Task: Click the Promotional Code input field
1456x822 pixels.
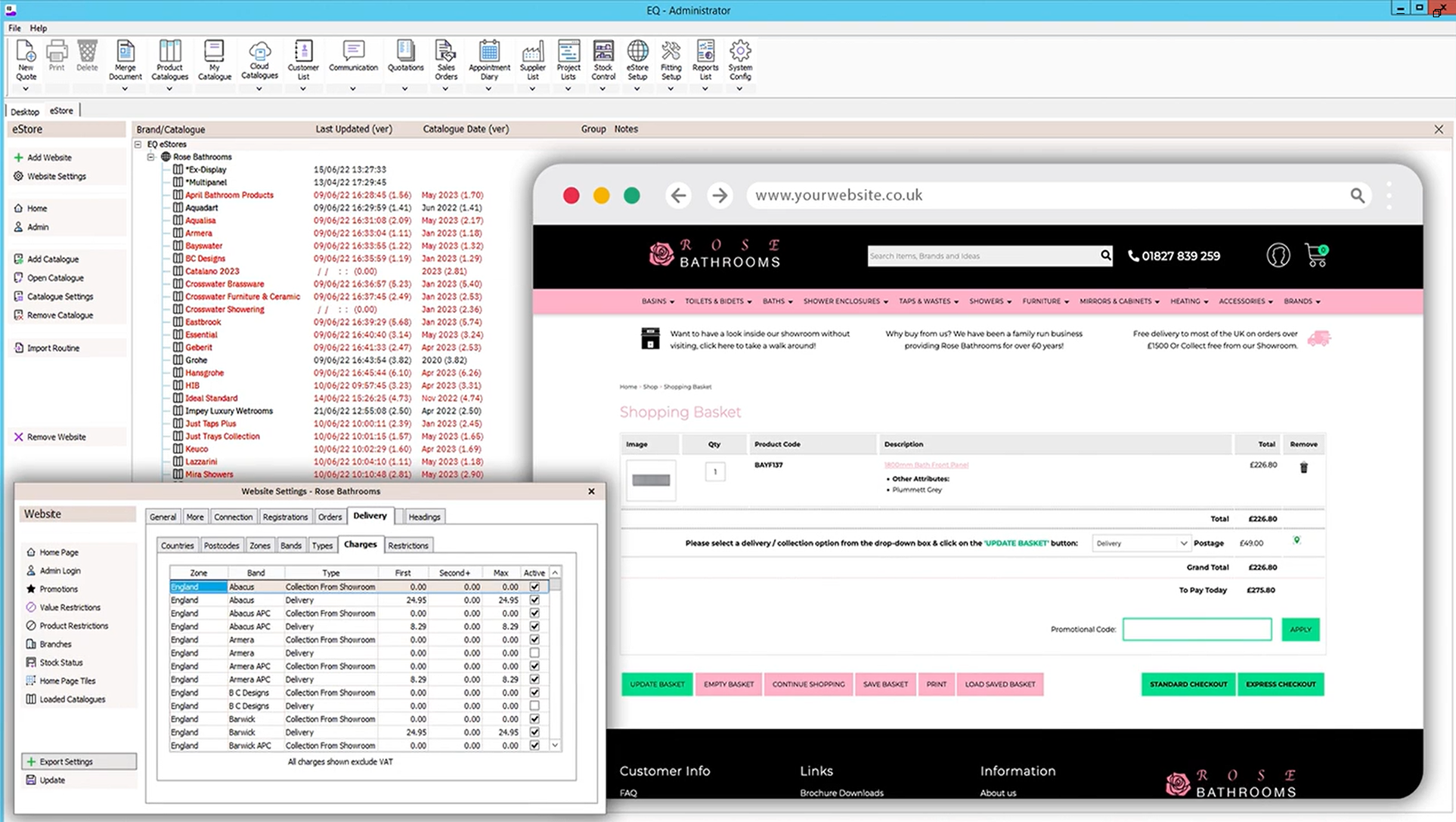Action: click(x=1197, y=629)
